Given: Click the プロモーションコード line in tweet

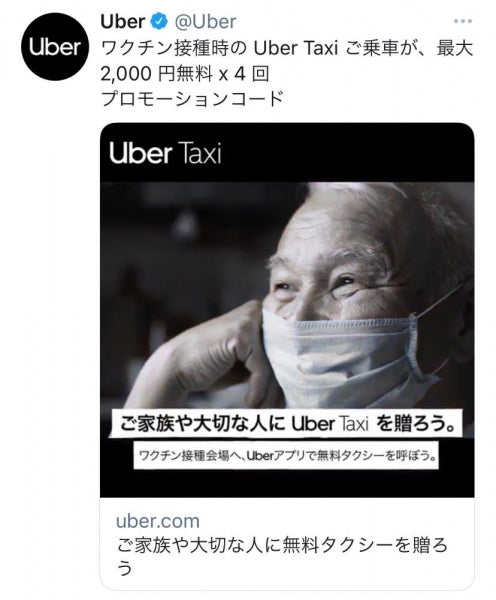Looking at the screenshot, I should click(x=192, y=99).
